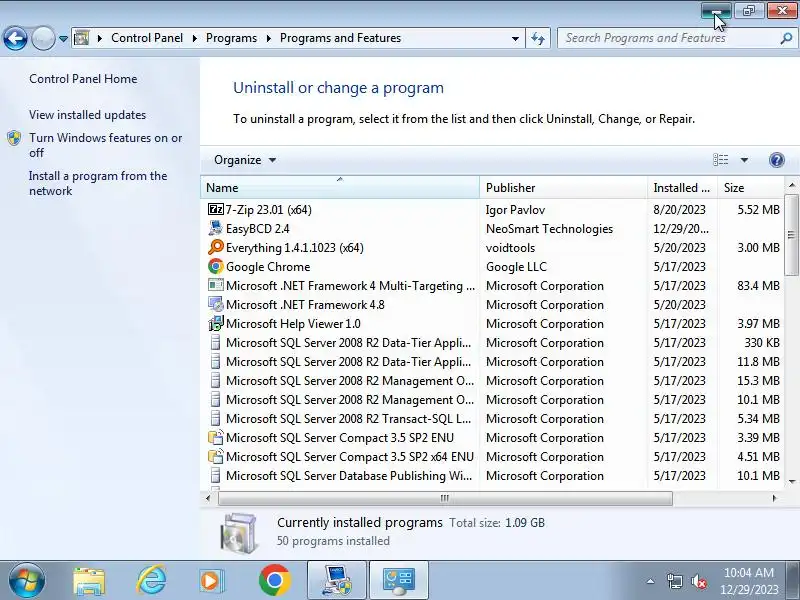
Task: Open Windows Media Player from the taskbar
Action: pos(211,581)
